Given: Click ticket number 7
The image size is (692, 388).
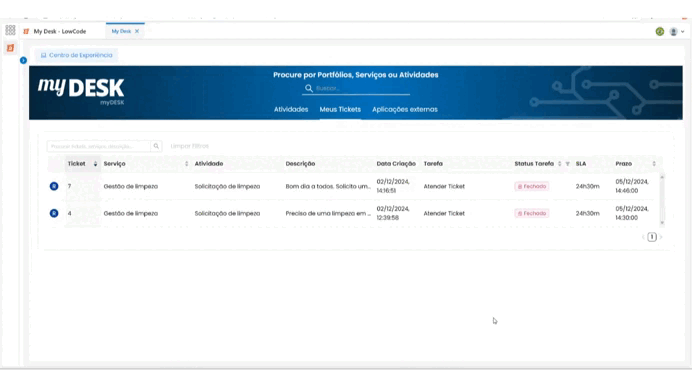Looking at the screenshot, I should tap(69, 186).
